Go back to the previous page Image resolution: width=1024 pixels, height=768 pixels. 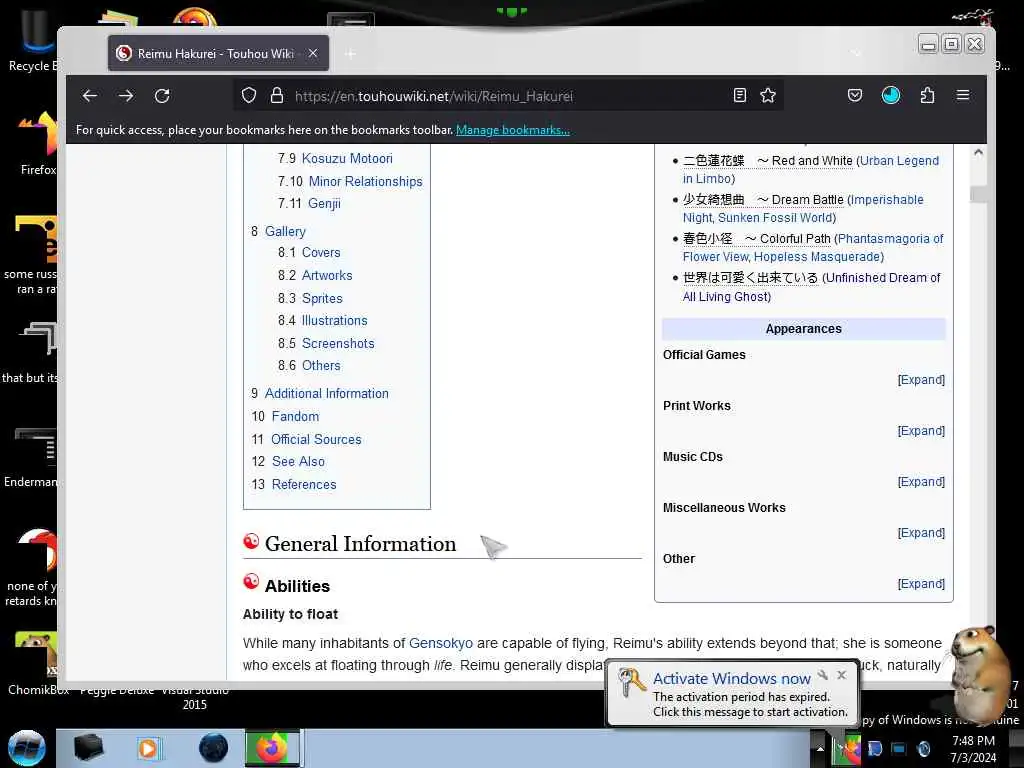pos(90,96)
